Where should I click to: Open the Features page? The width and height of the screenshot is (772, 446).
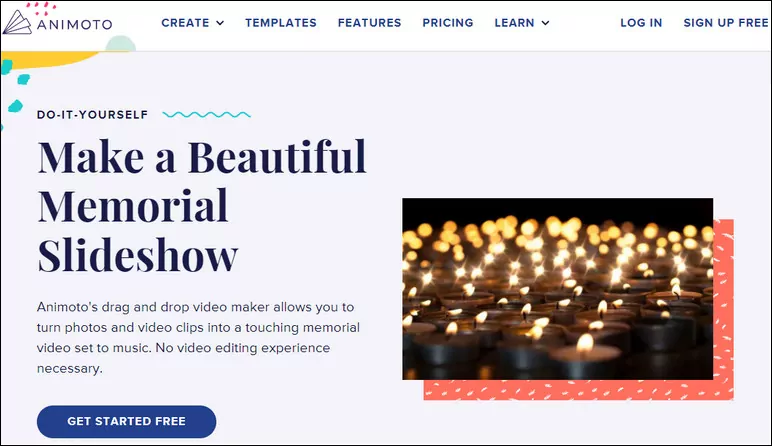(x=369, y=23)
